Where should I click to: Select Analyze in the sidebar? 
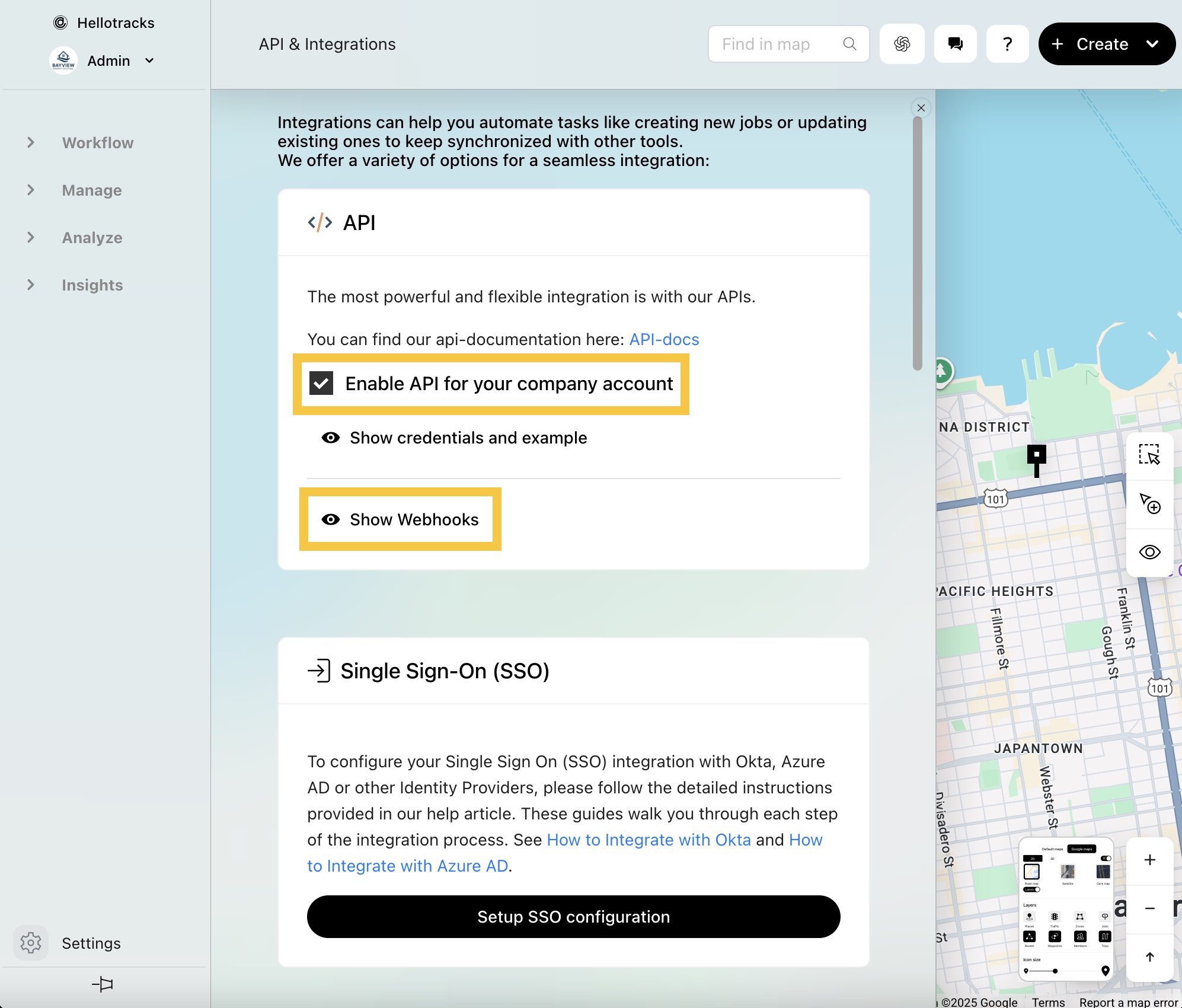point(92,238)
